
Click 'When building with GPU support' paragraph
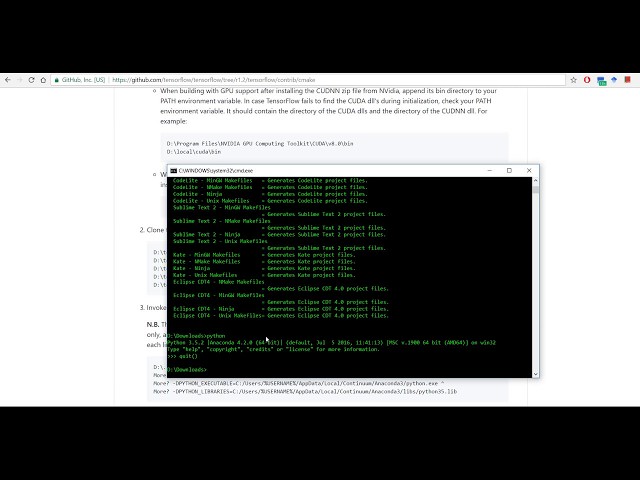329,106
